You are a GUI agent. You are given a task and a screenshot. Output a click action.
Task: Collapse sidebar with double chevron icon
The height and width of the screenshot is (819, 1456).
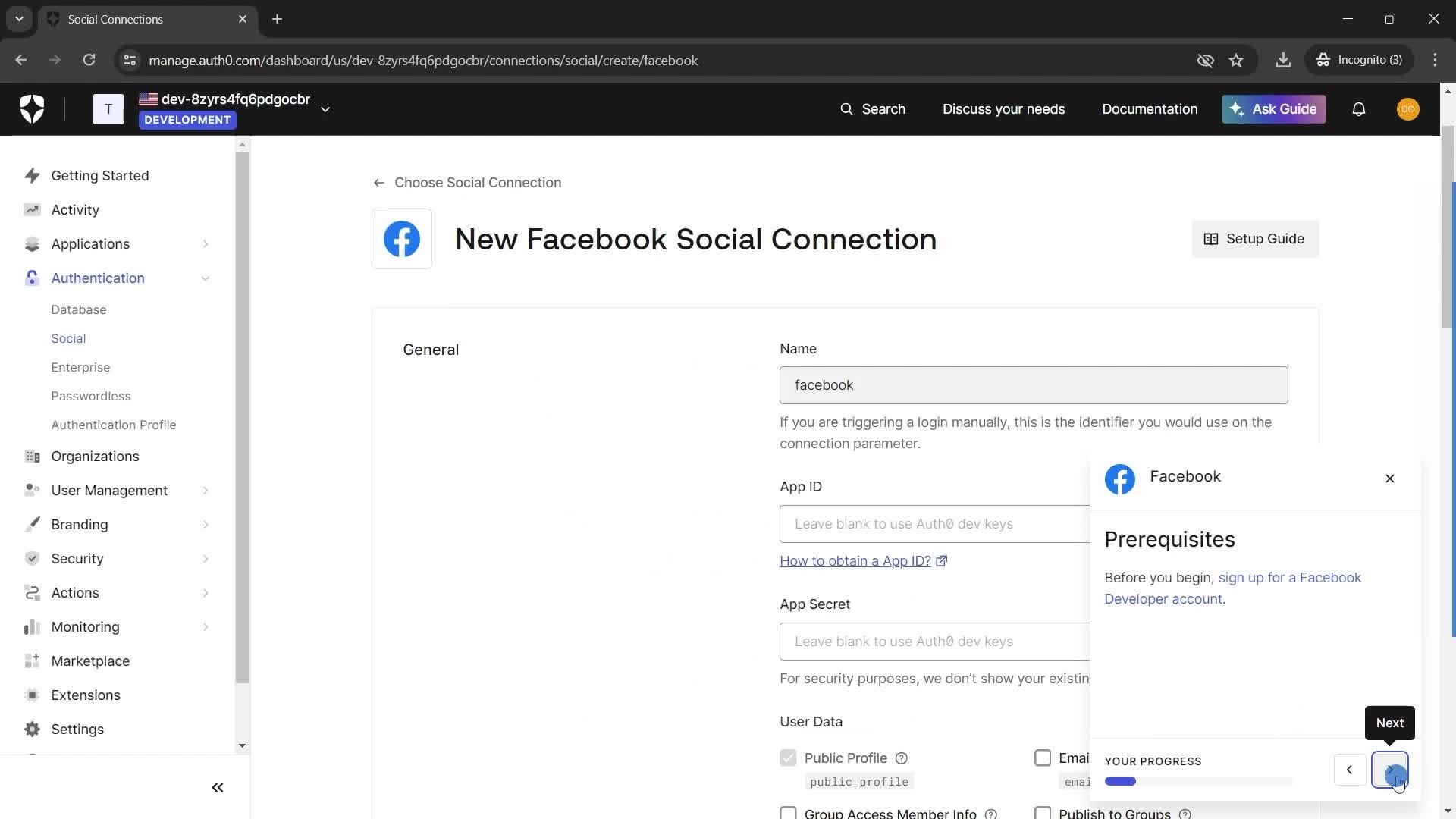coord(218,788)
